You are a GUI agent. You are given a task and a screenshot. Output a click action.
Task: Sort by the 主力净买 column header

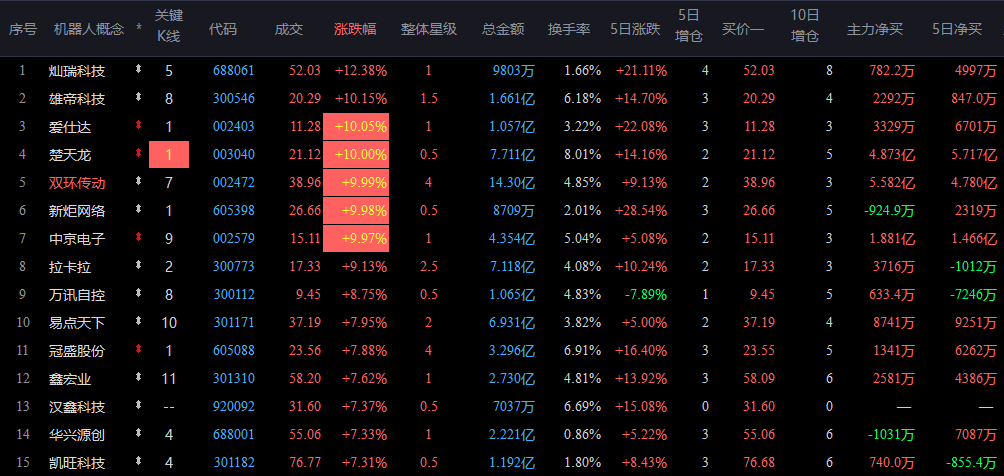[875, 29]
